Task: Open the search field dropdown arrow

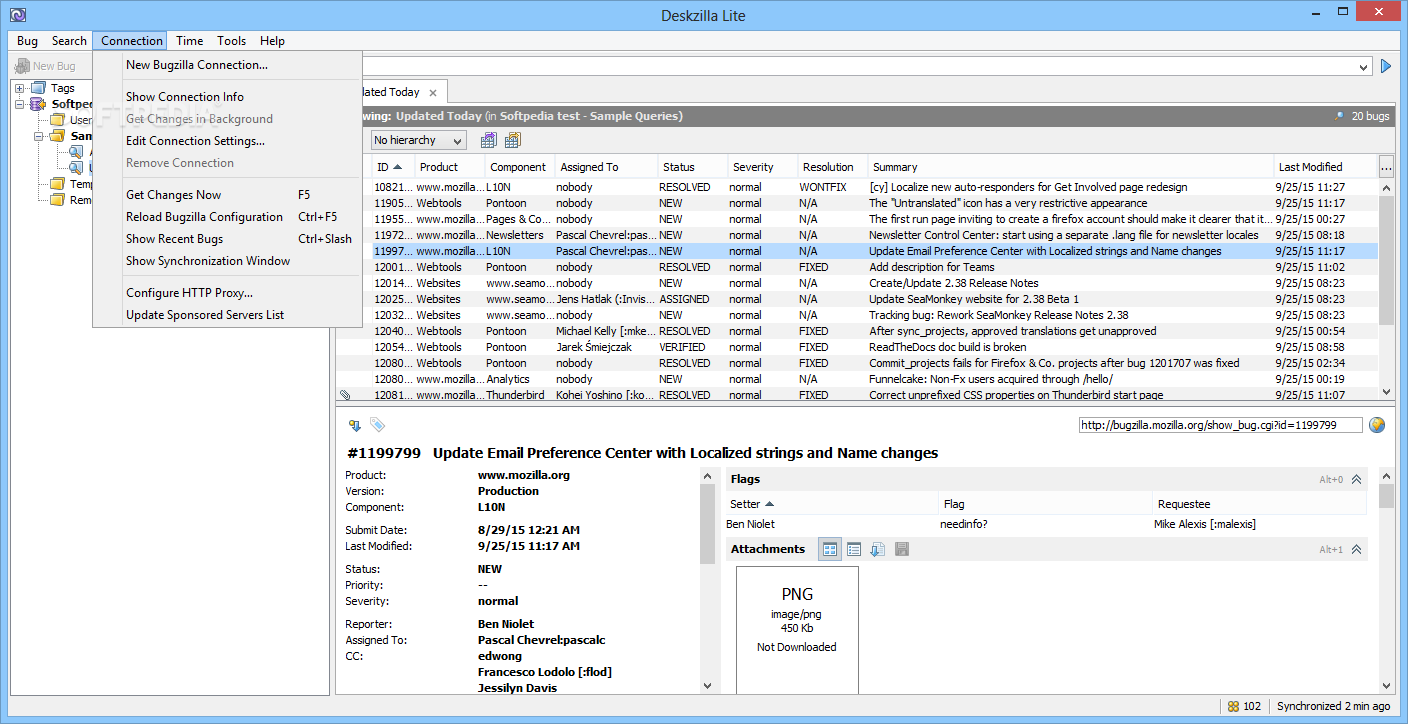Action: (1364, 67)
